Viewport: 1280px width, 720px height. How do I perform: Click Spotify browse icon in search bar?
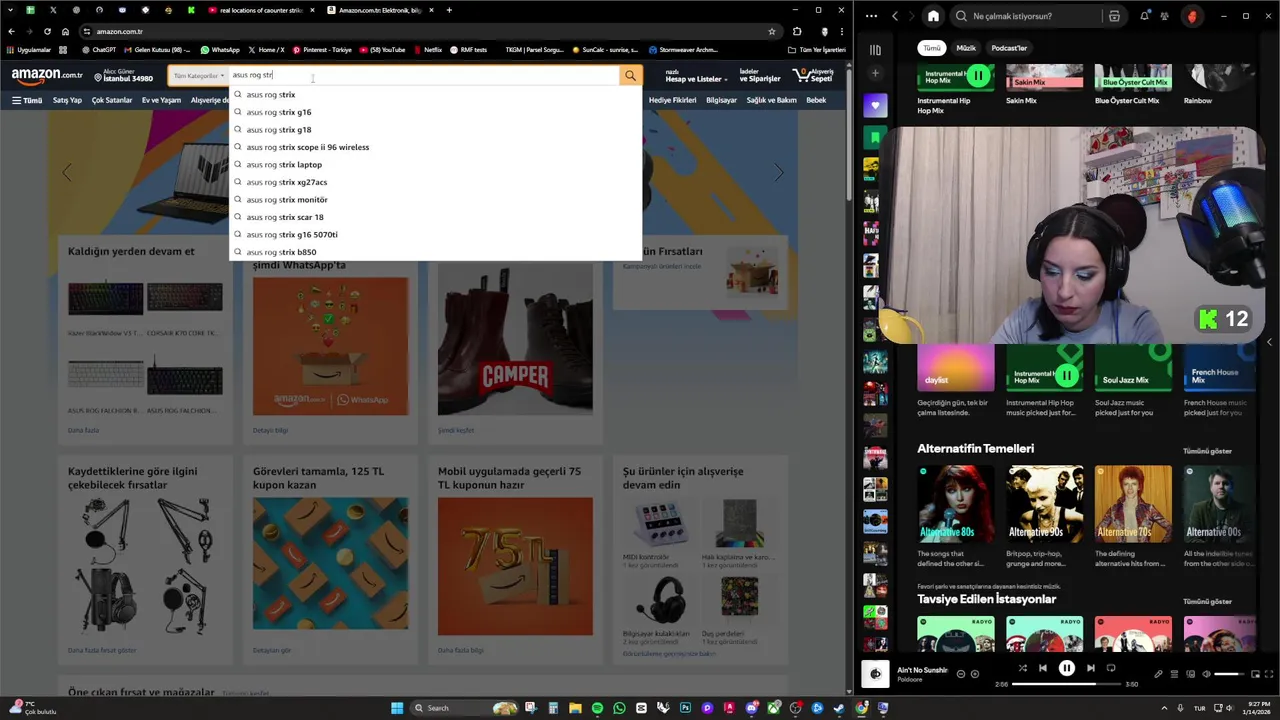coord(1114,16)
